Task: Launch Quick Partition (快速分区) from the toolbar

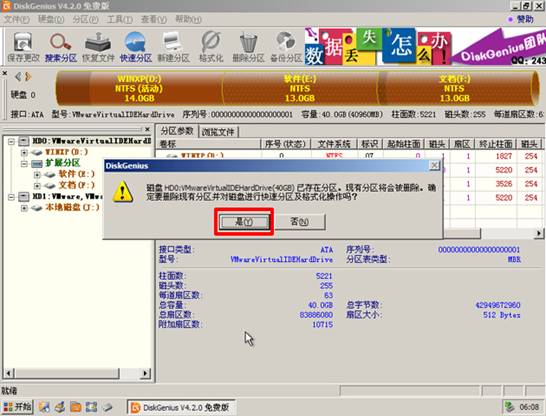Action: pyautogui.click(x=136, y=47)
